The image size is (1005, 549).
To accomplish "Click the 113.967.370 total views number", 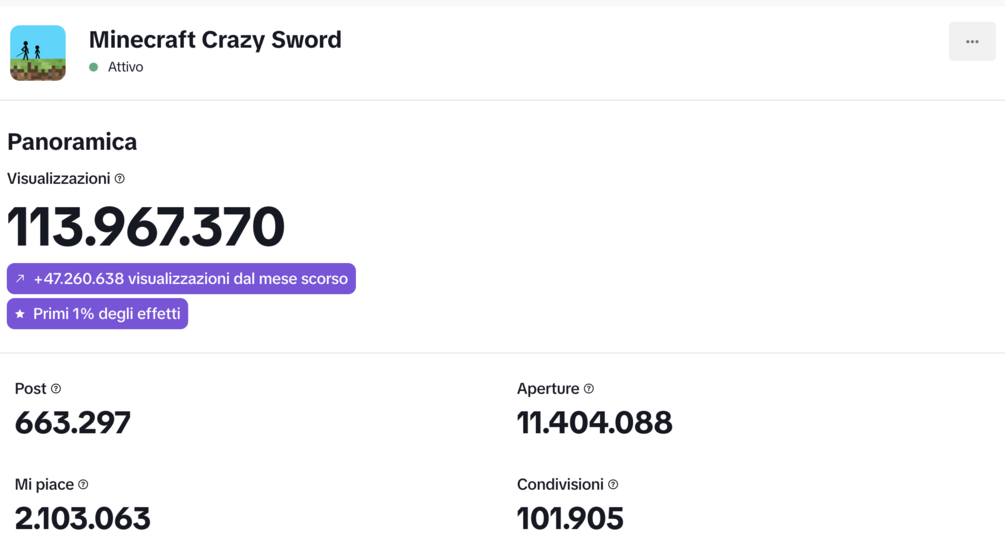I will [x=145, y=227].
